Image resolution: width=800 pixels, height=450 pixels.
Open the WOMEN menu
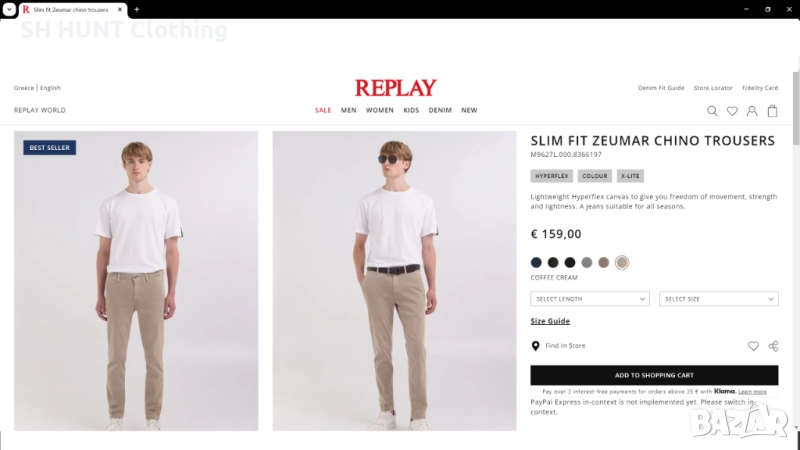[x=379, y=110]
